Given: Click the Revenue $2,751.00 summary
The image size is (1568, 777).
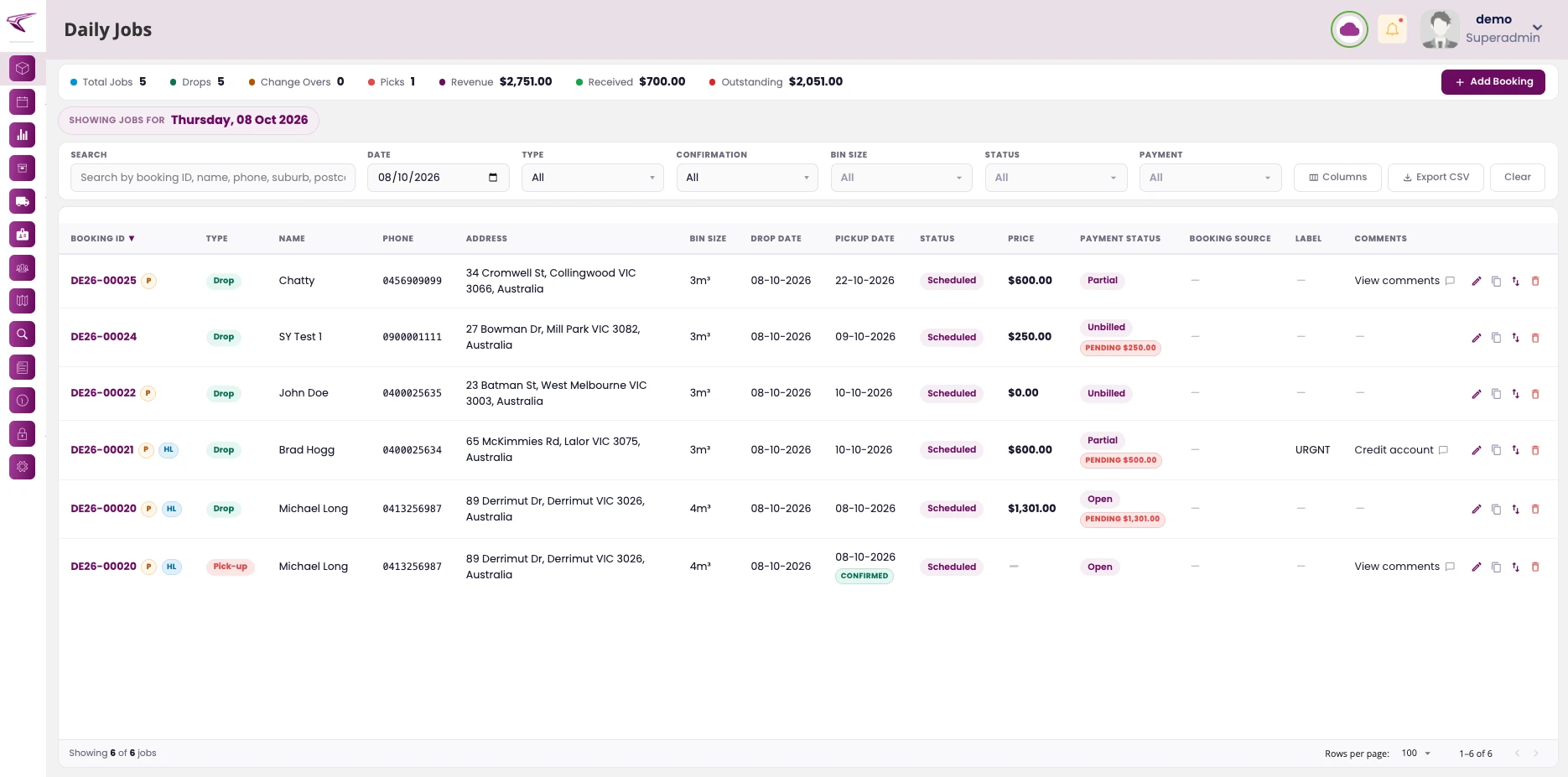Looking at the screenshot, I should (x=495, y=82).
